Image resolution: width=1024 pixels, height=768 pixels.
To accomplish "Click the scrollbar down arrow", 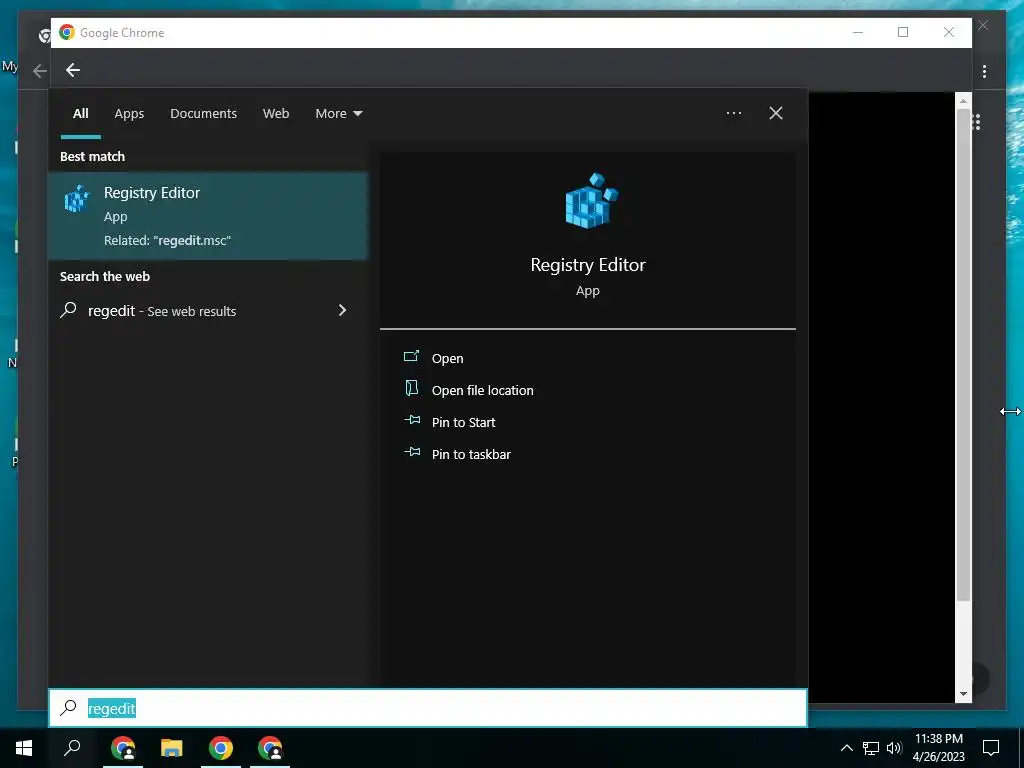I will click(x=963, y=694).
